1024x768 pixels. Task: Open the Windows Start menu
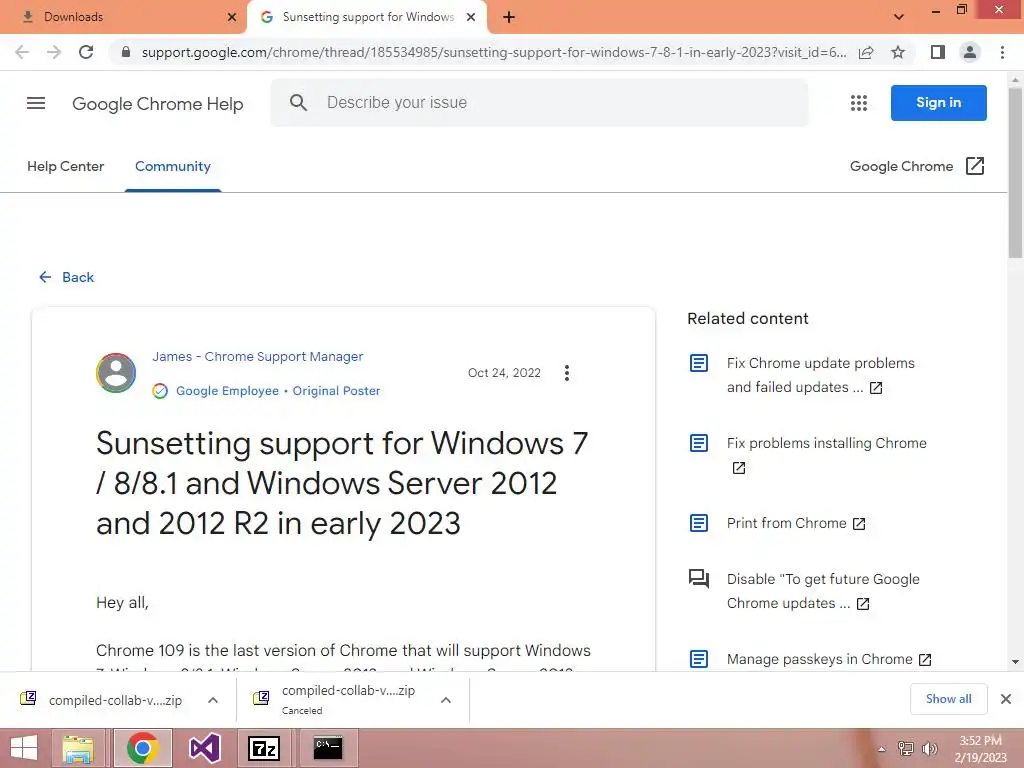coord(24,748)
